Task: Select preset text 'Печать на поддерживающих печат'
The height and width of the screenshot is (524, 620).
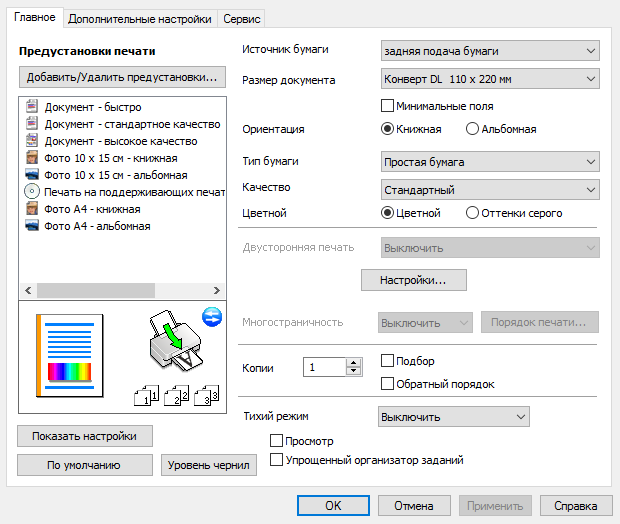Action: tap(134, 192)
